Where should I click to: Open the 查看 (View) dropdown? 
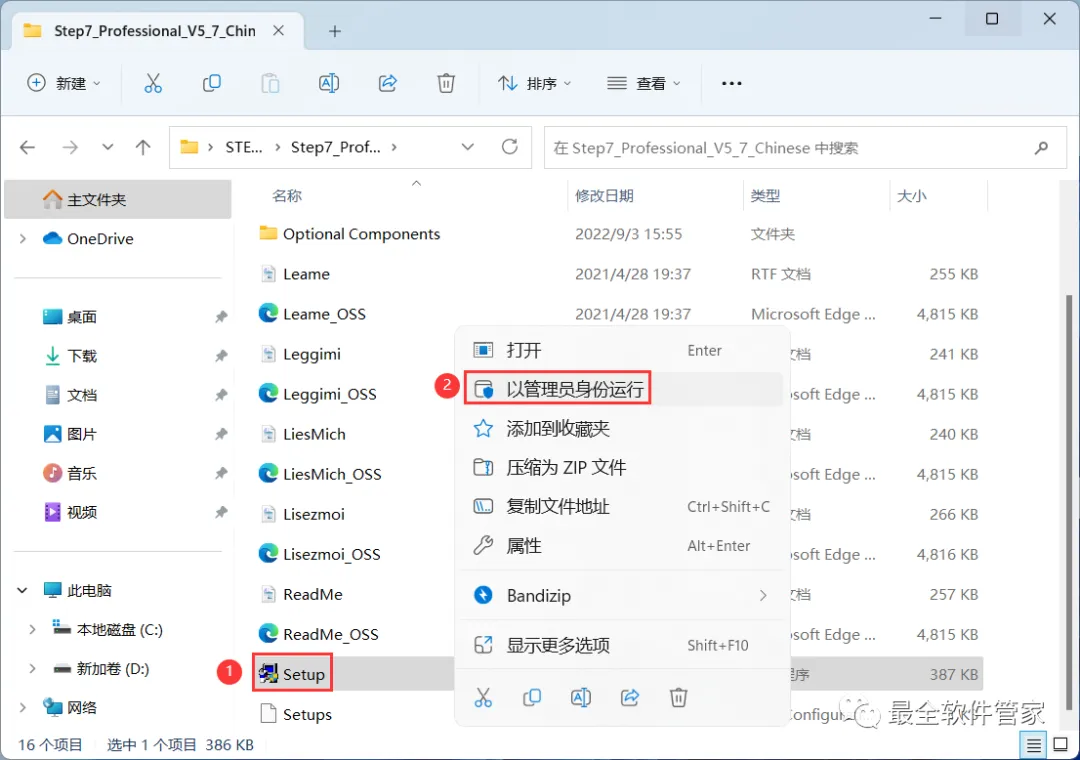pos(643,83)
